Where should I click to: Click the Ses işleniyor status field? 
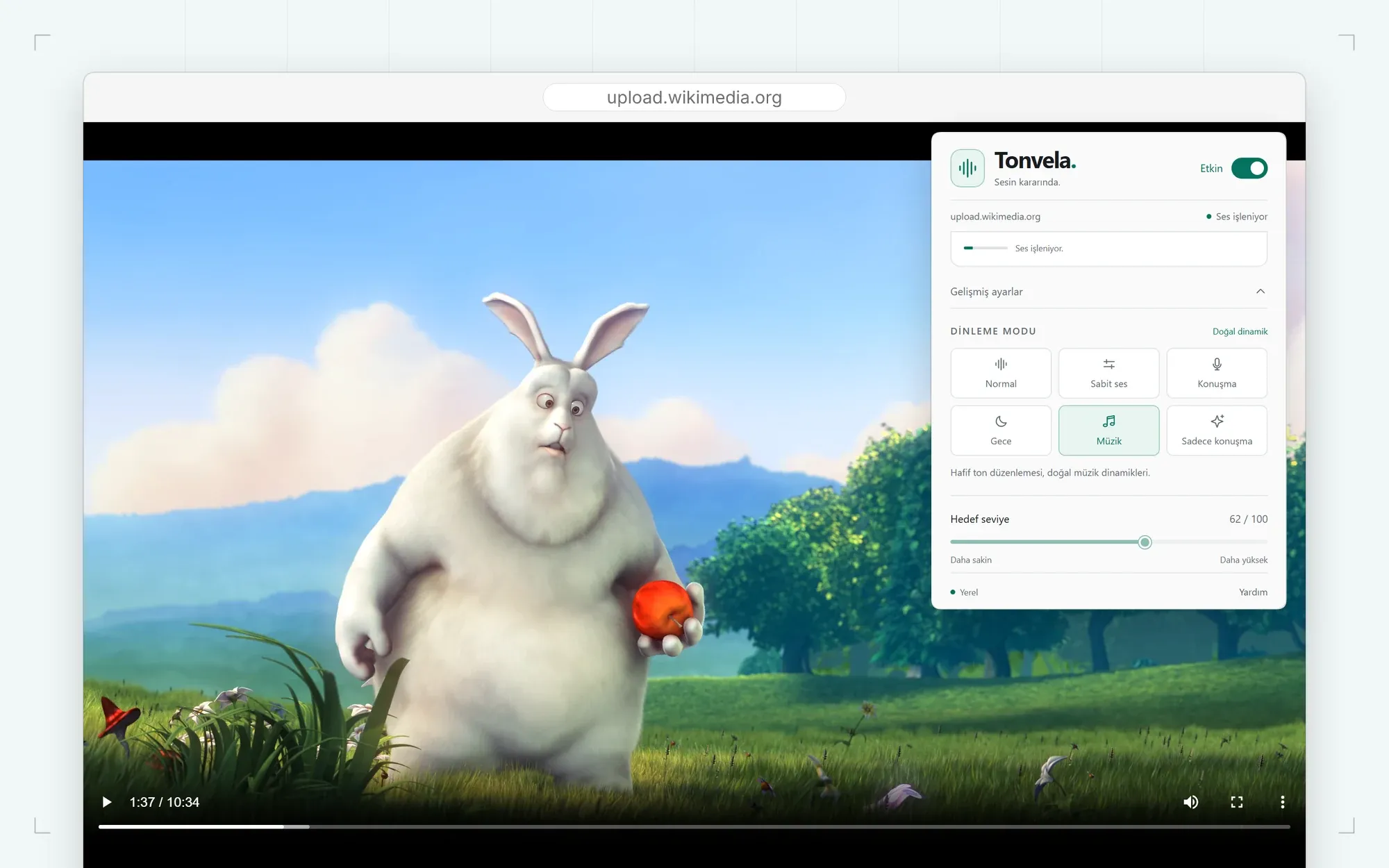(1108, 249)
